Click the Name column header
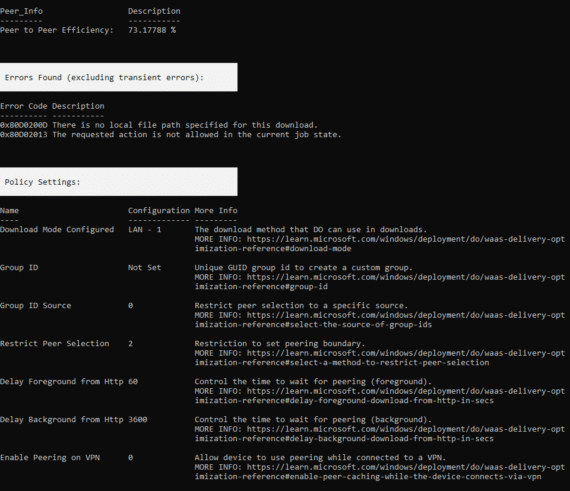This screenshot has width=570, height=491. point(9,211)
